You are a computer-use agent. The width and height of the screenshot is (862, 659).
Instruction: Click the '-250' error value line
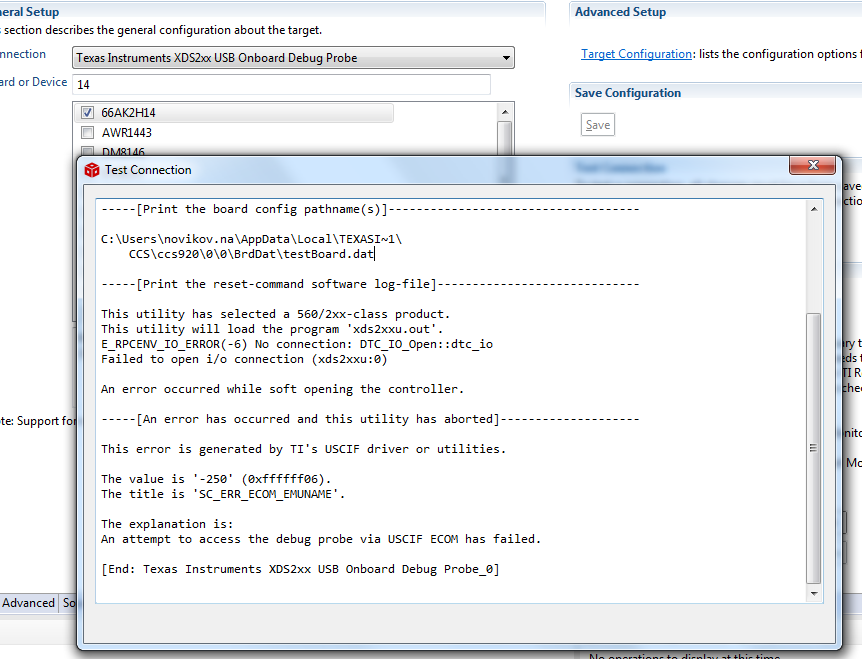point(216,479)
